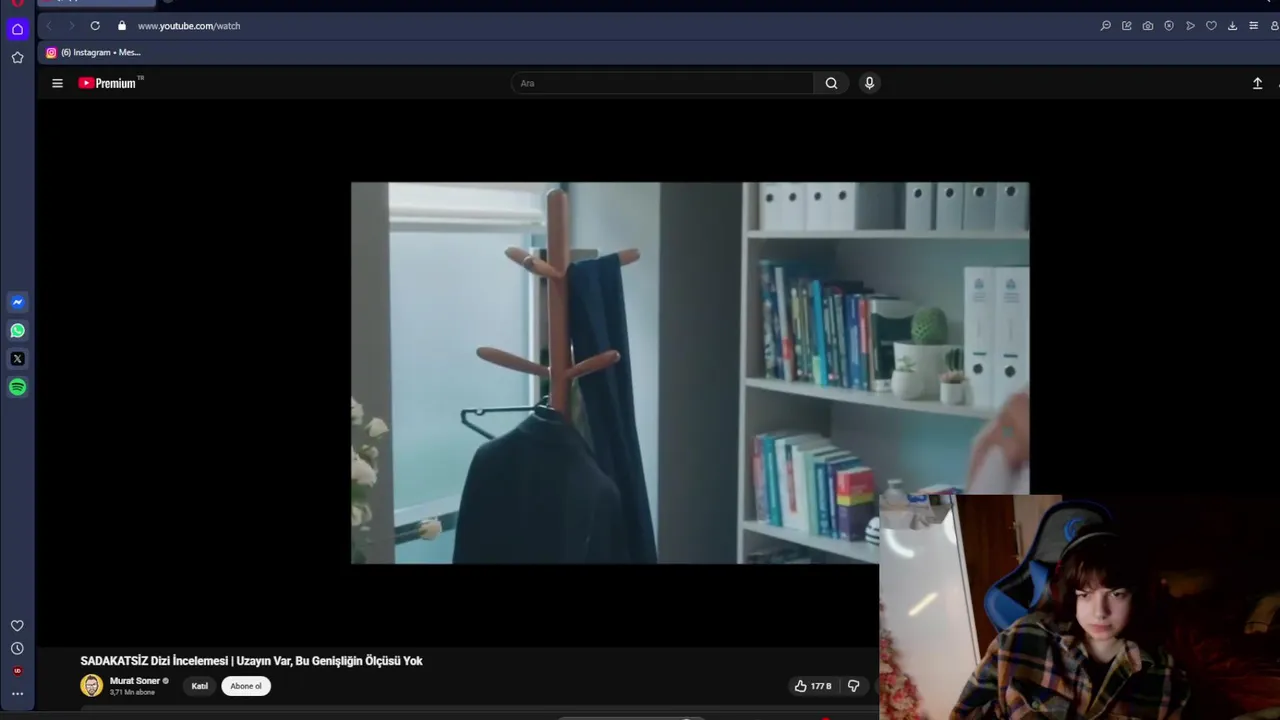Open the red sidebar extension icon
Screen dimensions: 1280x720
click(x=17, y=671)
